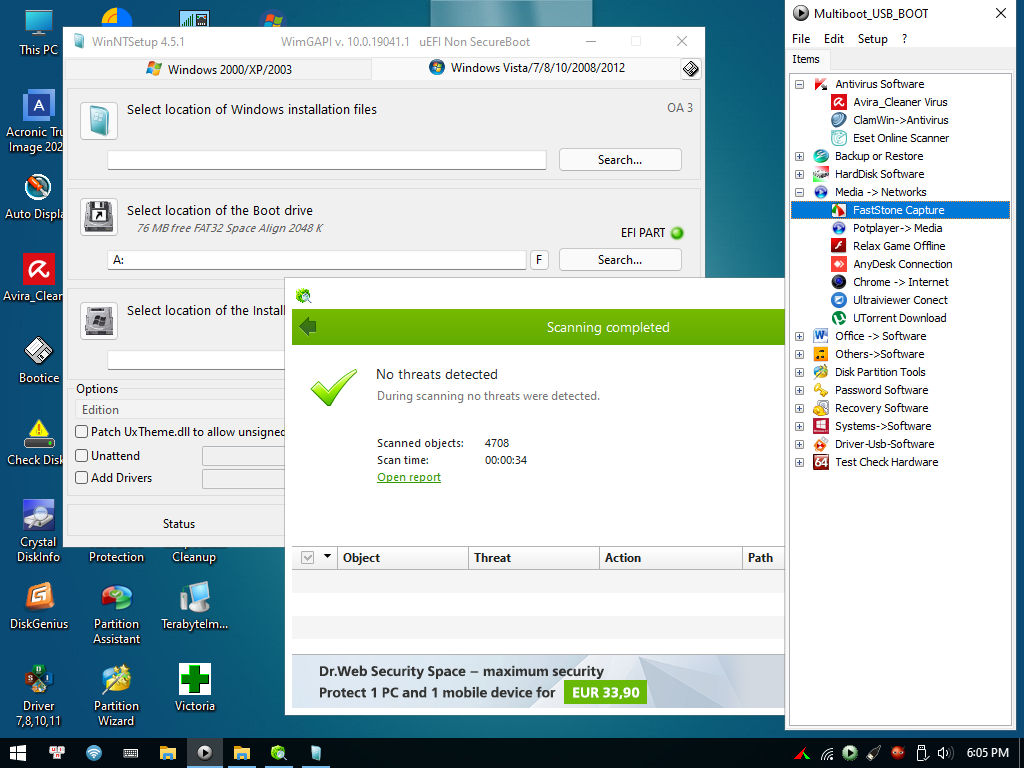This screenshot has height=768, width=1024.
Task: Click the Start button on taskbar
Action: click(x=18, y=753)
